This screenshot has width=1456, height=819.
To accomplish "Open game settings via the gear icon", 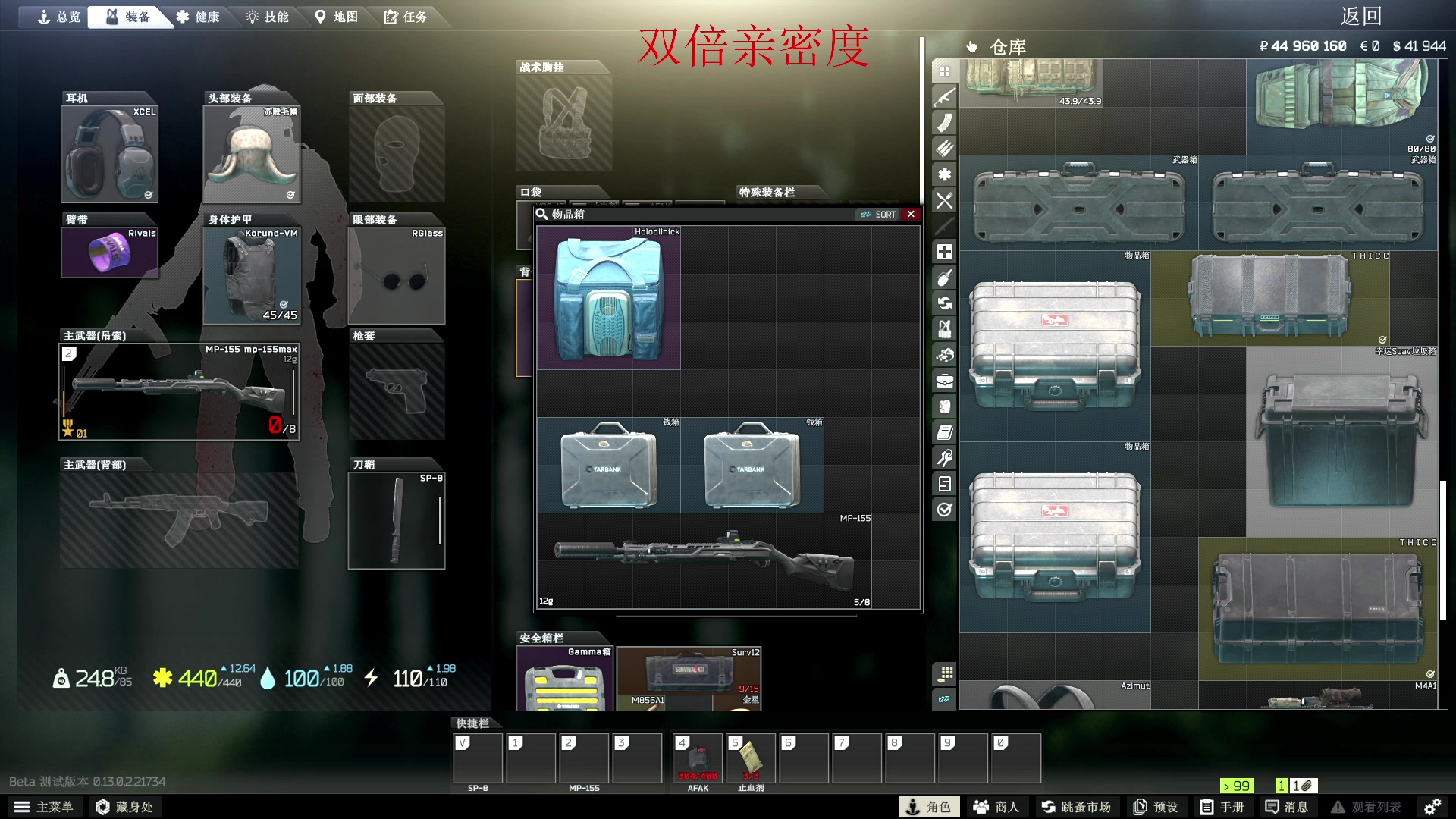I will 1432,806.
